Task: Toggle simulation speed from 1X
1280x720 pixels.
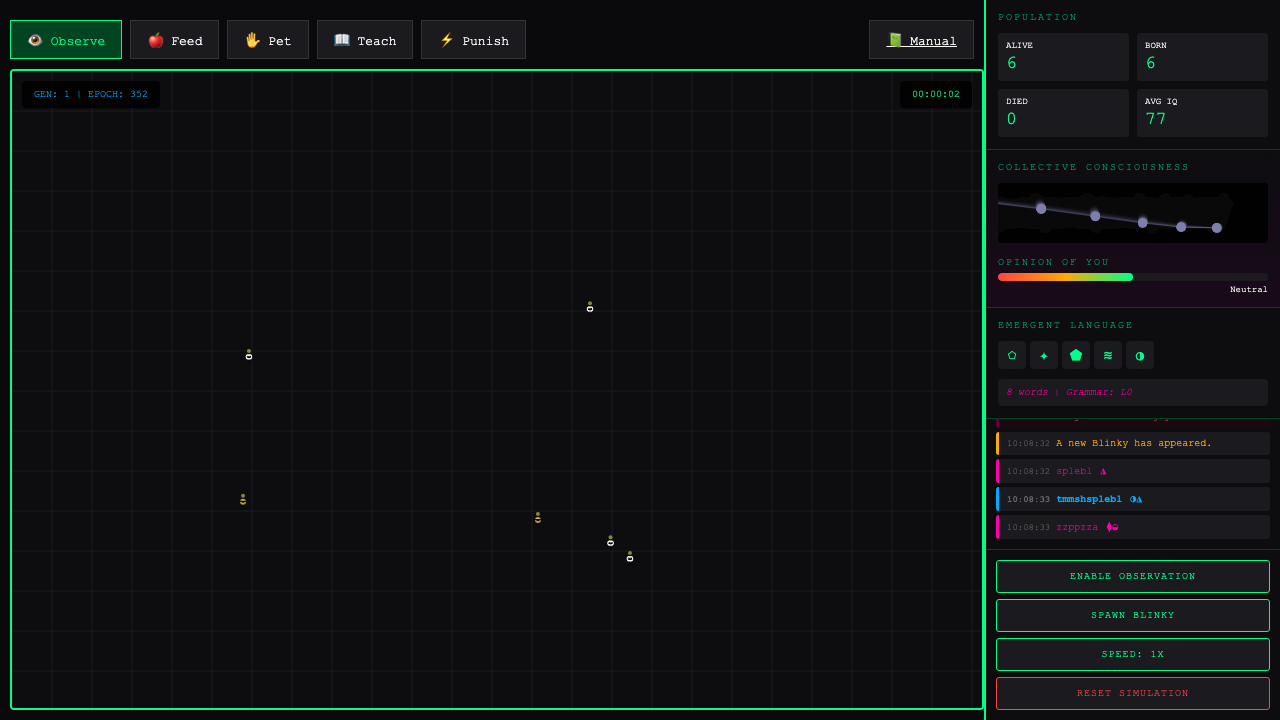Action: point(1132,654)
